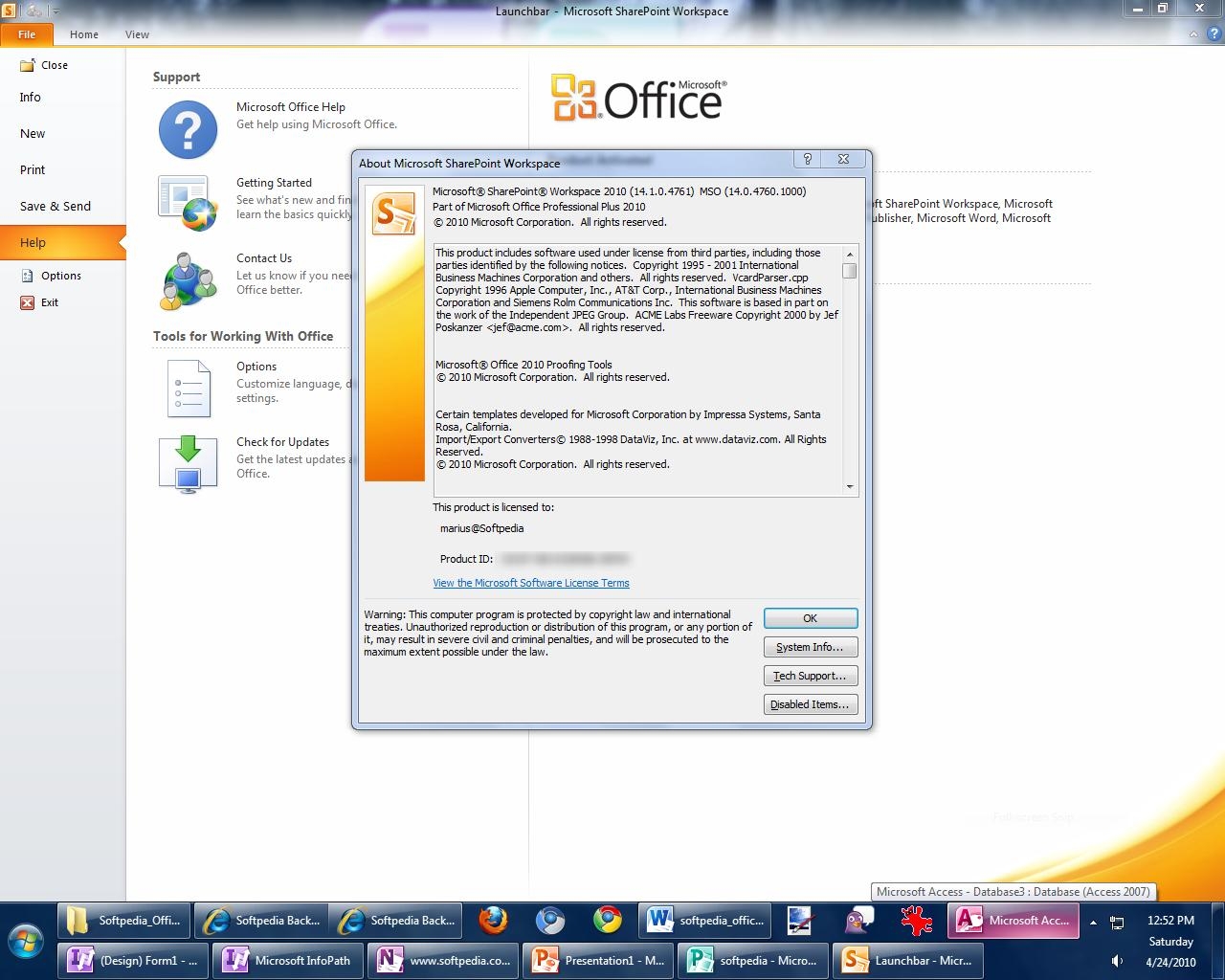
Task: Click Options in the backstage sidebar
Action: pos(52,276)
